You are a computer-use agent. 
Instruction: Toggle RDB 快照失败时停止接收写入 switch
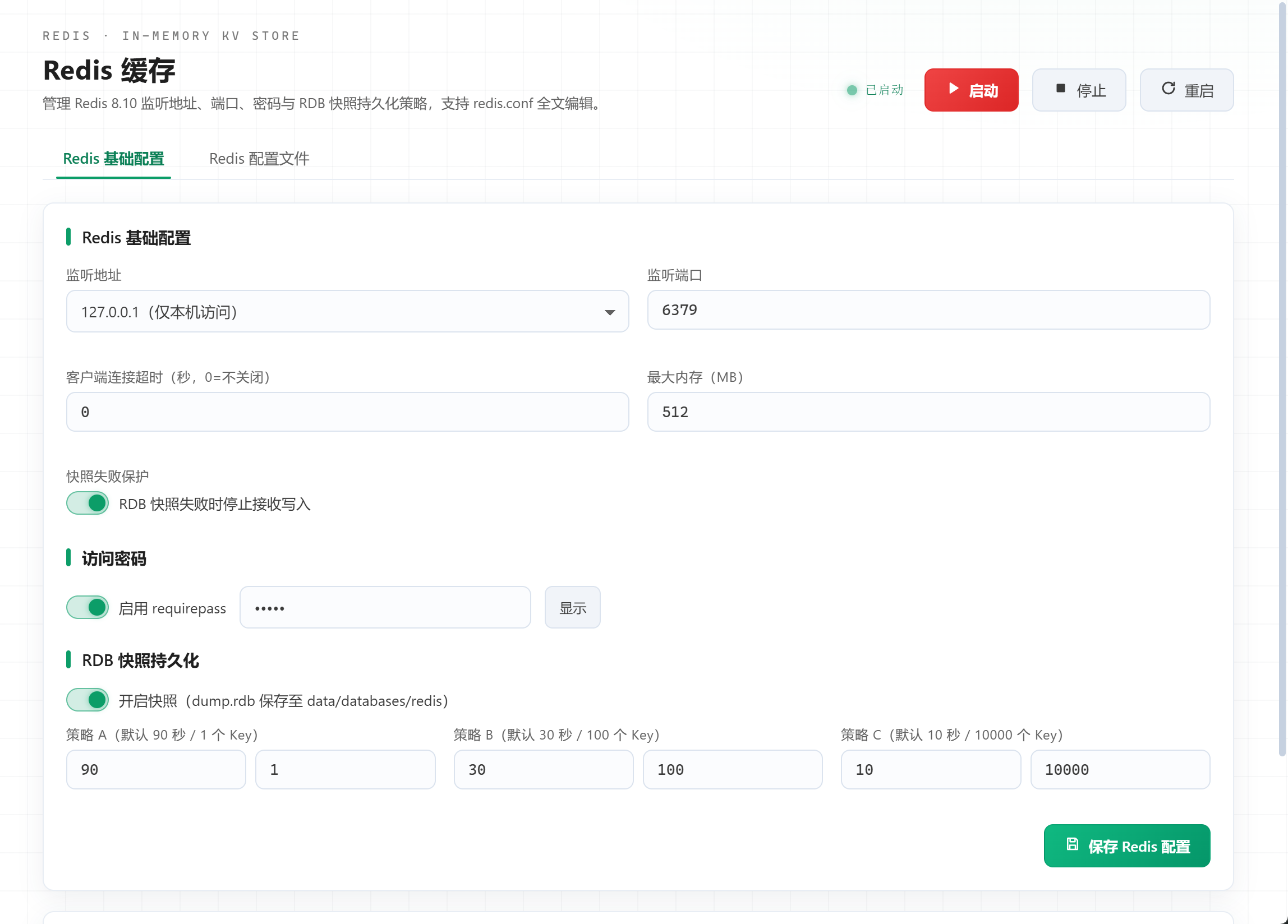[x=88, y=503]
